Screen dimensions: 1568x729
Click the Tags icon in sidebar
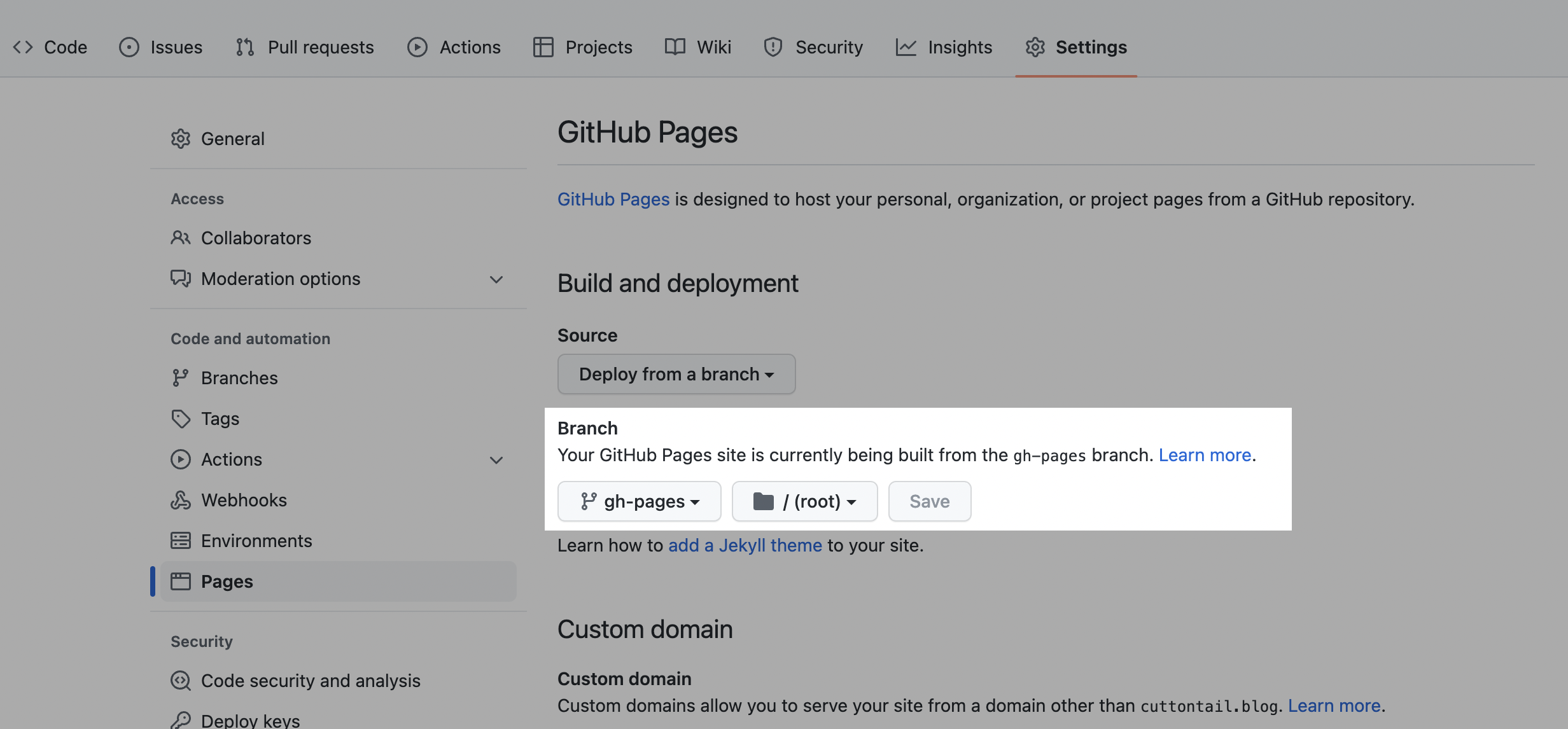tap(181, 419)
